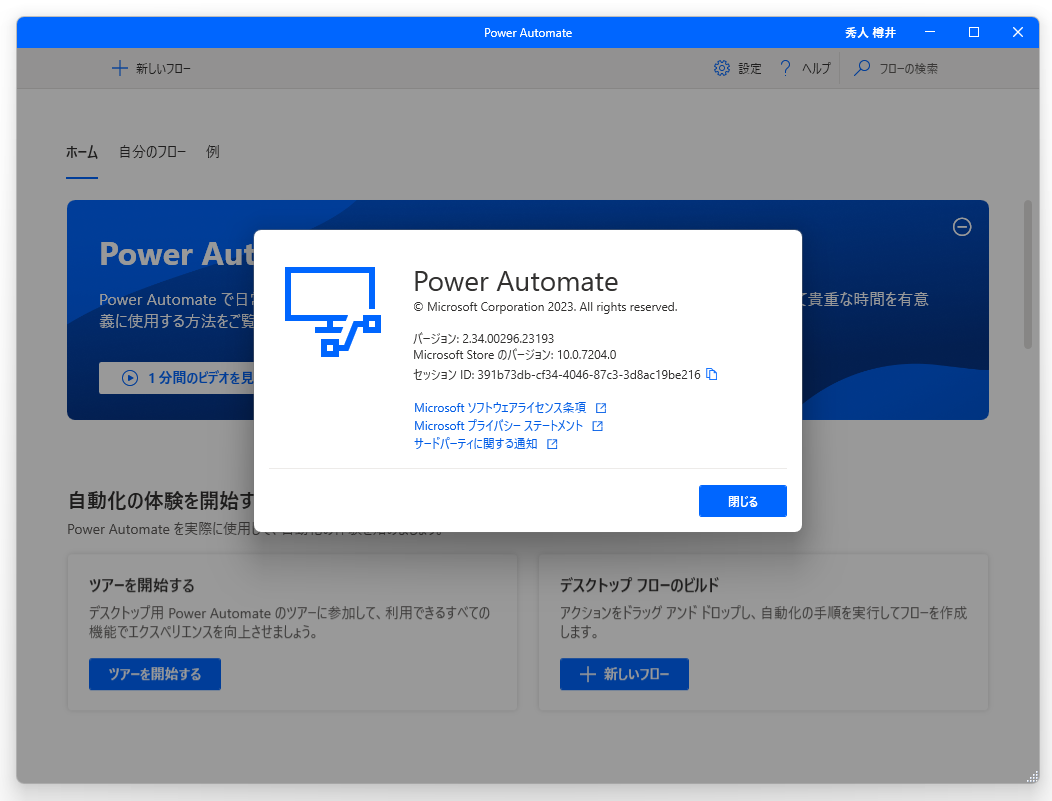Switch to the 自分のフロー tab
This screenshot has height=801, width=1052.
(152, 152)
